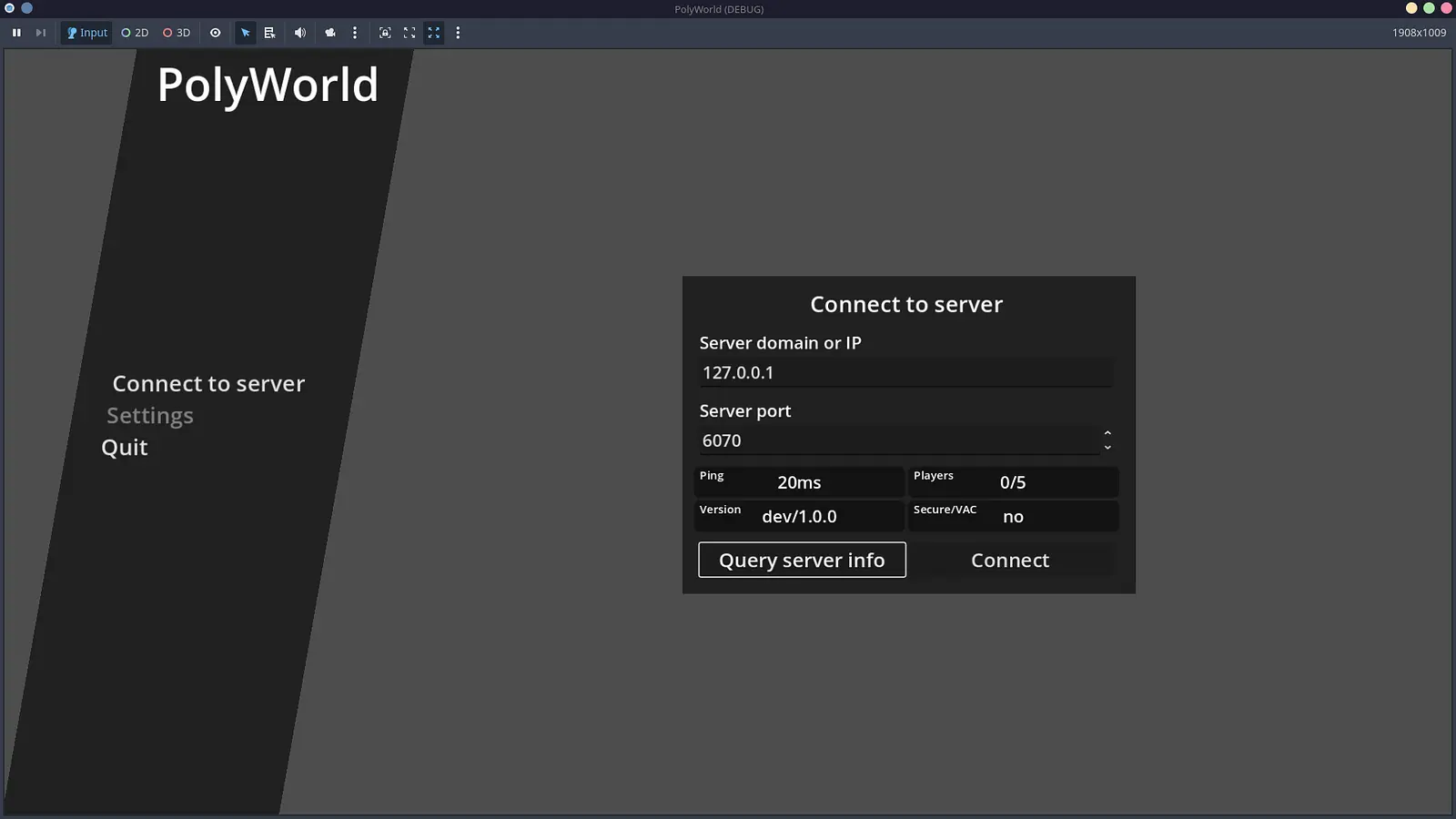Step to the next frame

point(40,32)
